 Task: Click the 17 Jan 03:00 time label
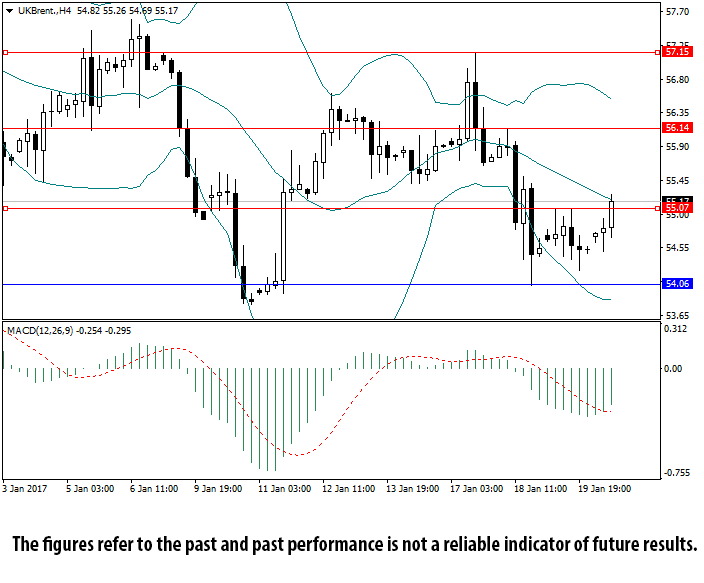[x=476, y=489]
